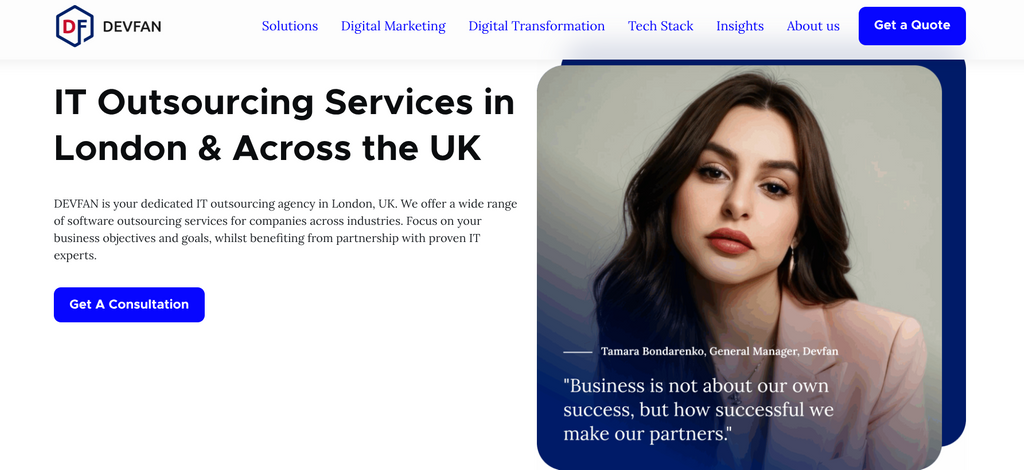Click the "Business is not about" quote text
1024x470 pixels.
(x=698, y=409)
